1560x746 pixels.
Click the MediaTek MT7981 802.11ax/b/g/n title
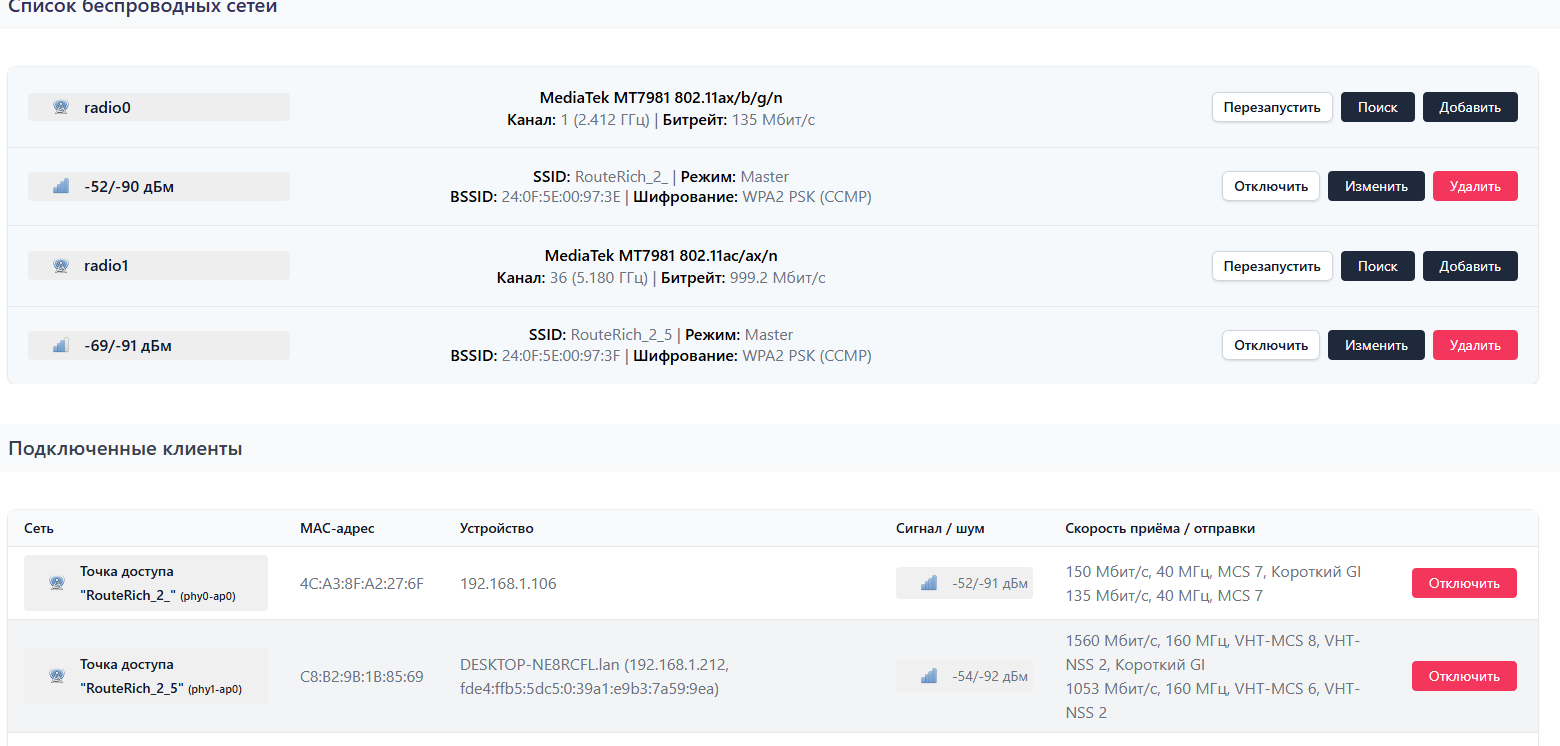pyautogui.click(x=661, y=97)
